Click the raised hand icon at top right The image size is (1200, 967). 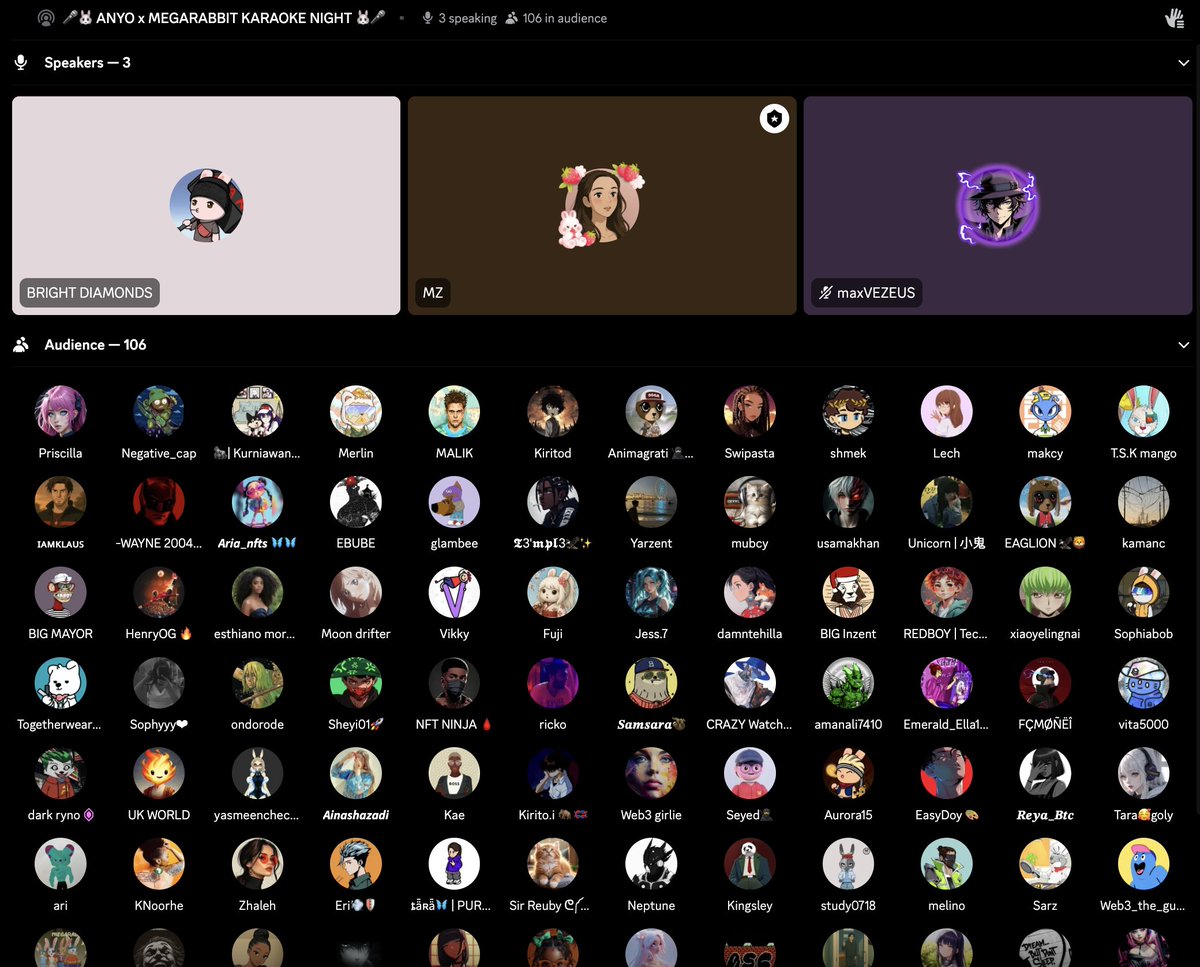(1174, 17)
